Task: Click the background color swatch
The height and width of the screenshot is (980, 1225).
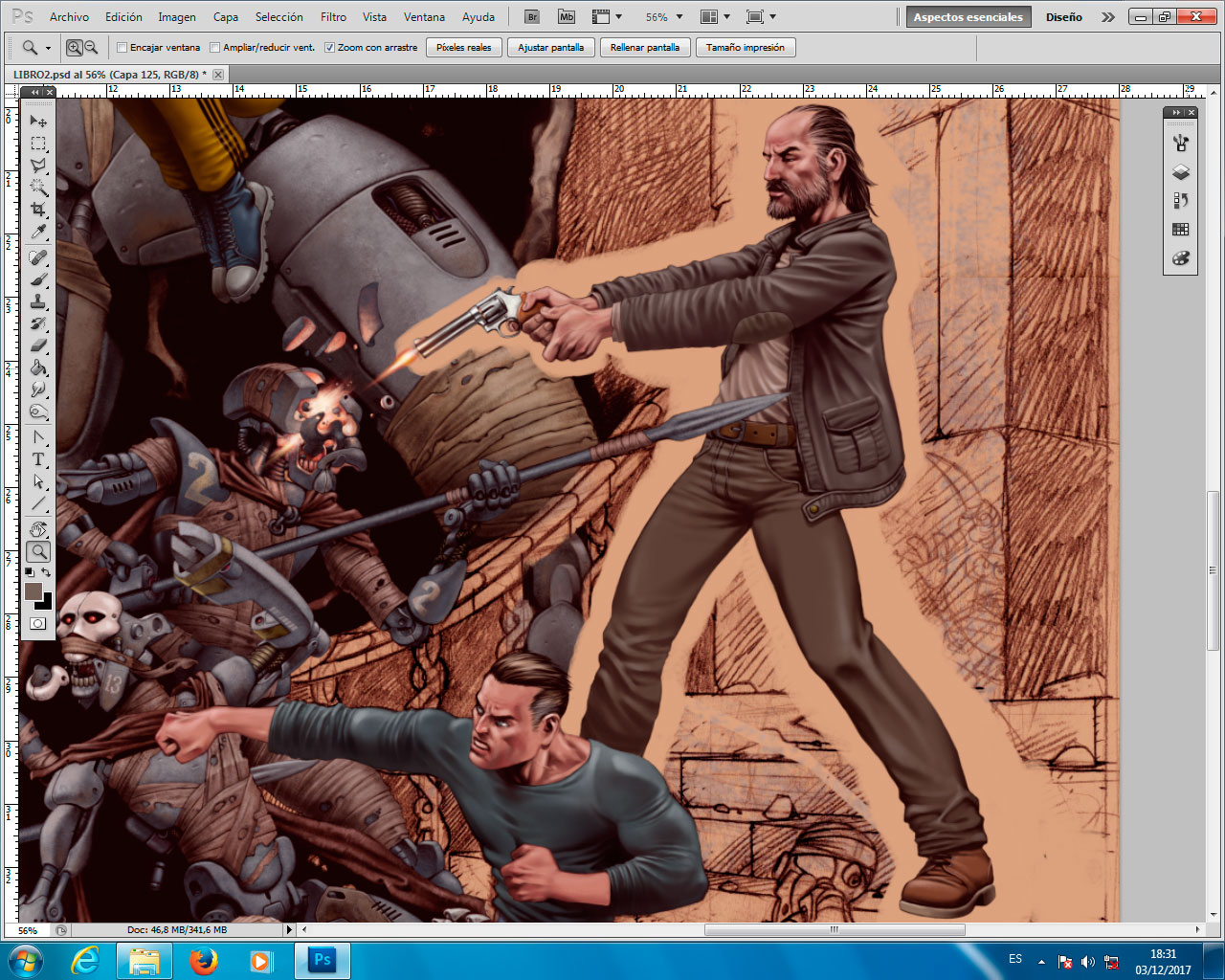Action: 47,603
